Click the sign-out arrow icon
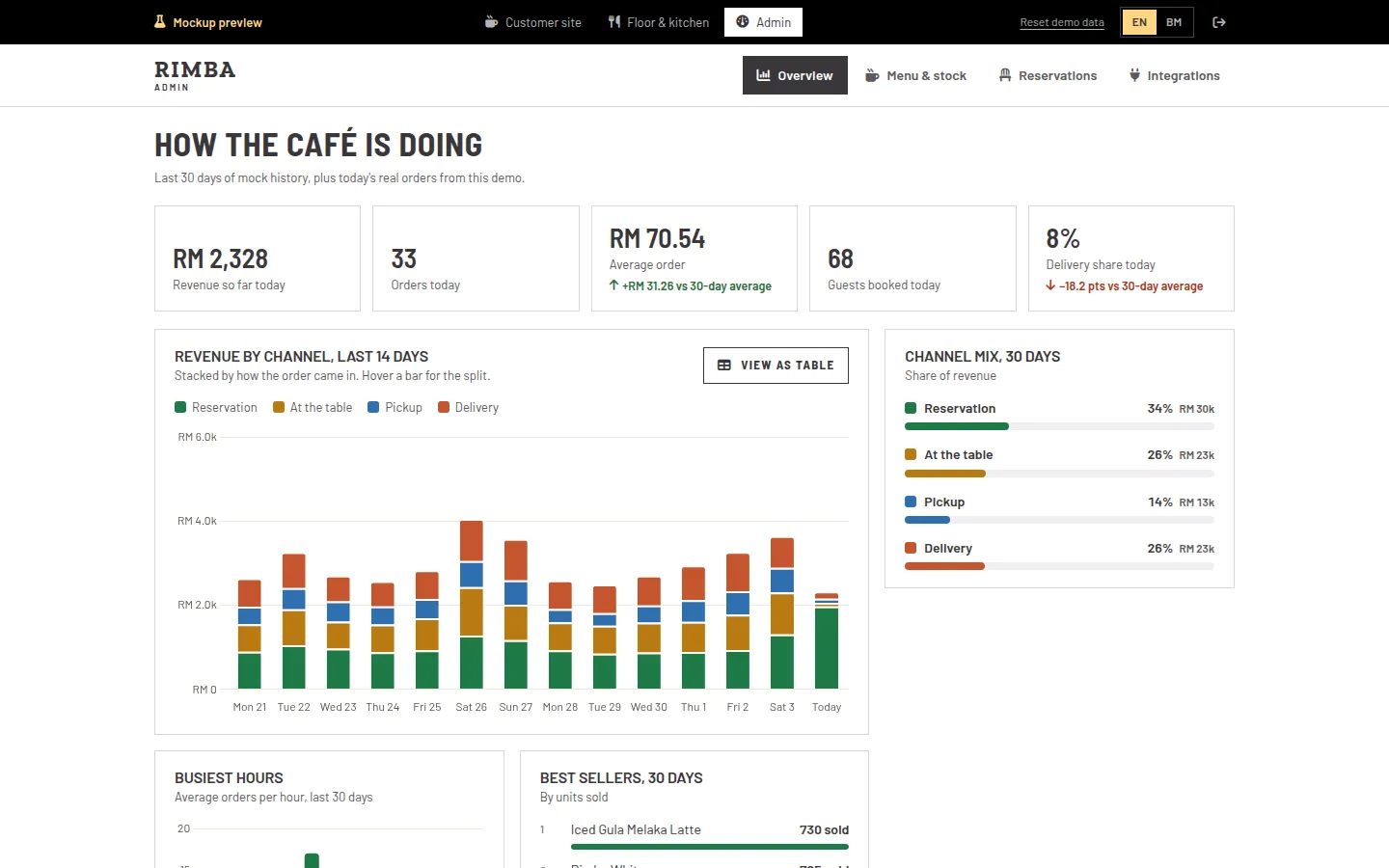Image resolution: width=1389 pixels, height=868 pixels. click(x=1219, y=22)
